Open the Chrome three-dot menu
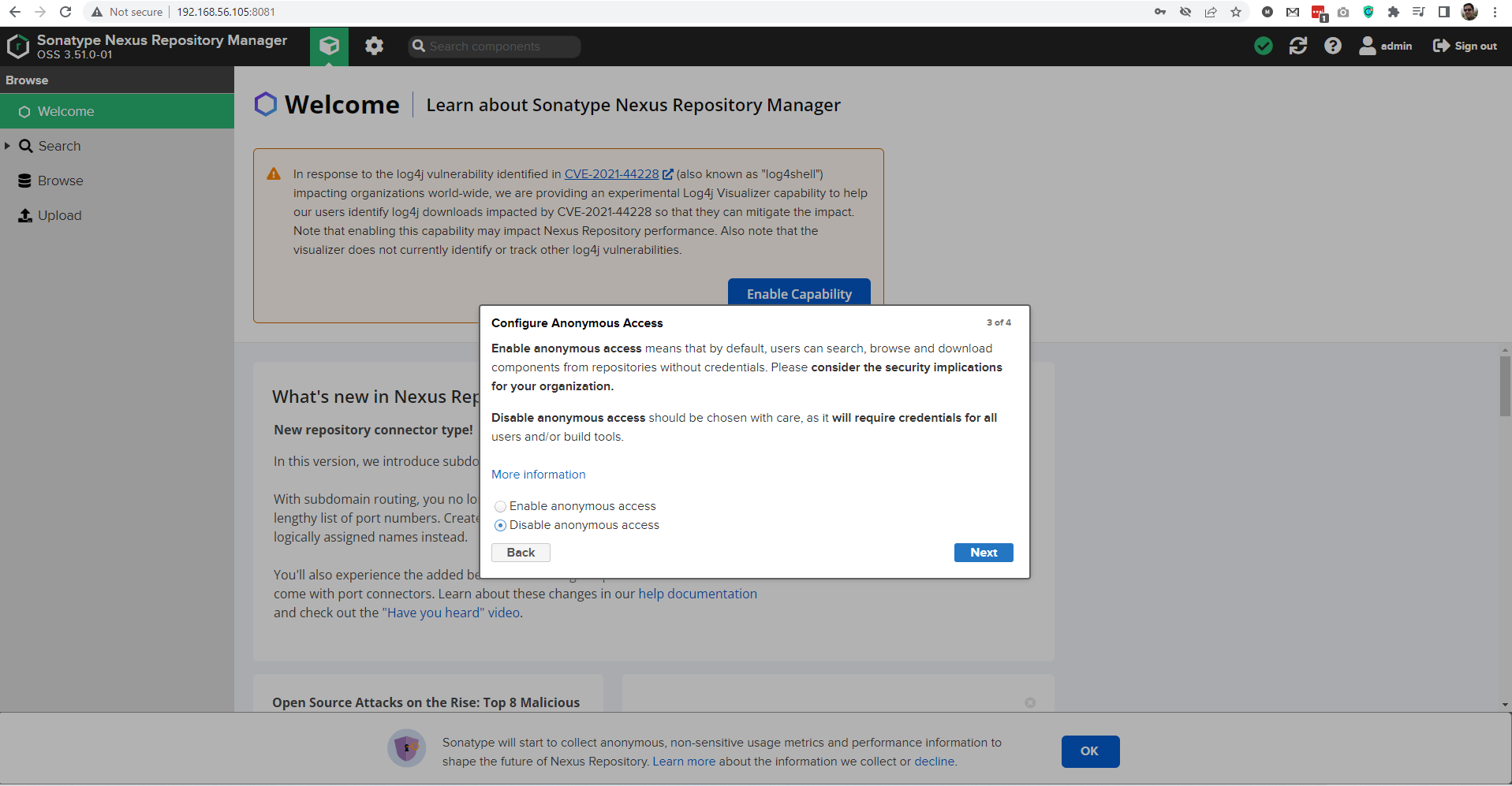 pos(1495,12)
